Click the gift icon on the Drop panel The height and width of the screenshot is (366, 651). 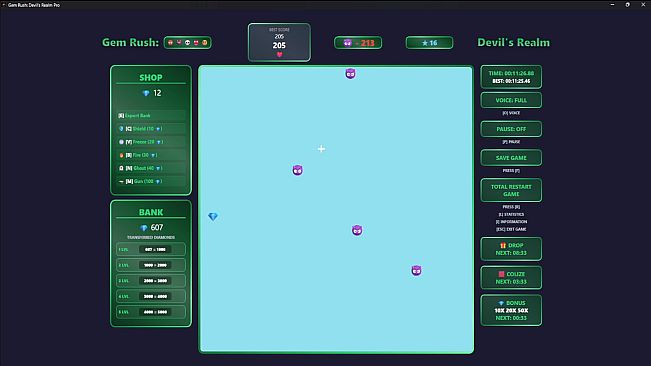(503, 245)
